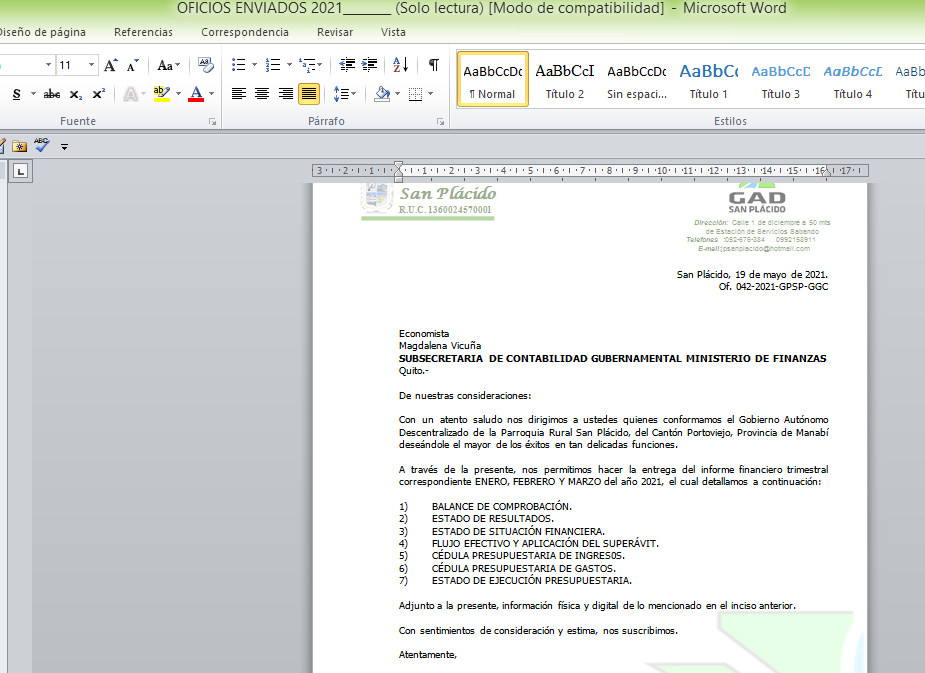The width and height of the screenshot is (925, 673).
Task: Apply the yellow text highlight color
Action: pos(160,94)
